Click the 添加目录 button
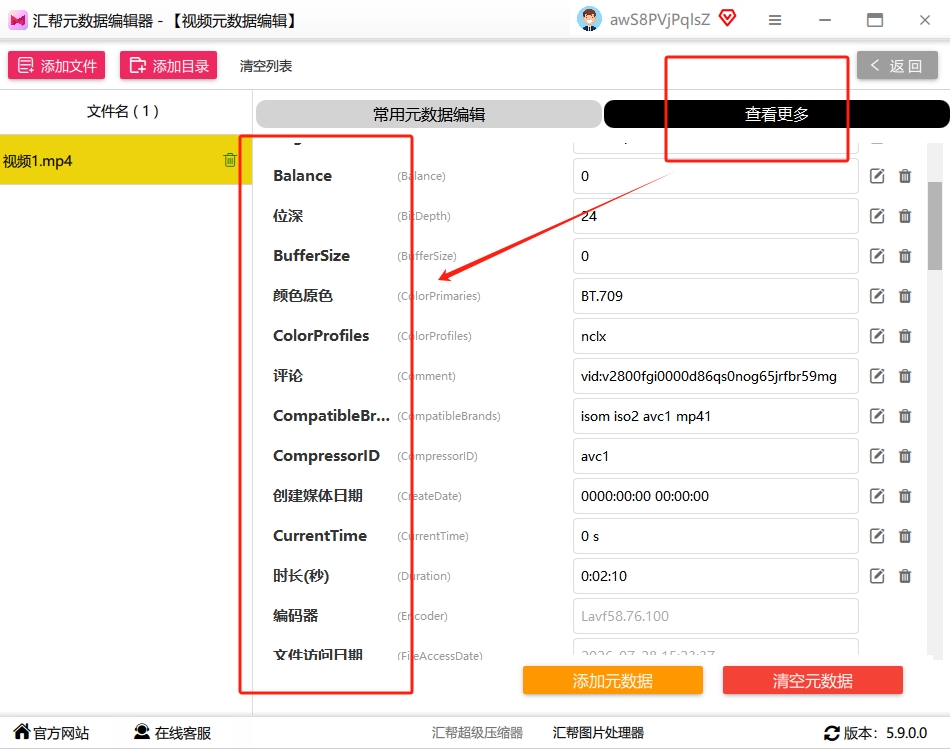The width and height of the screenshot is (950, 751). coord(168,65)
